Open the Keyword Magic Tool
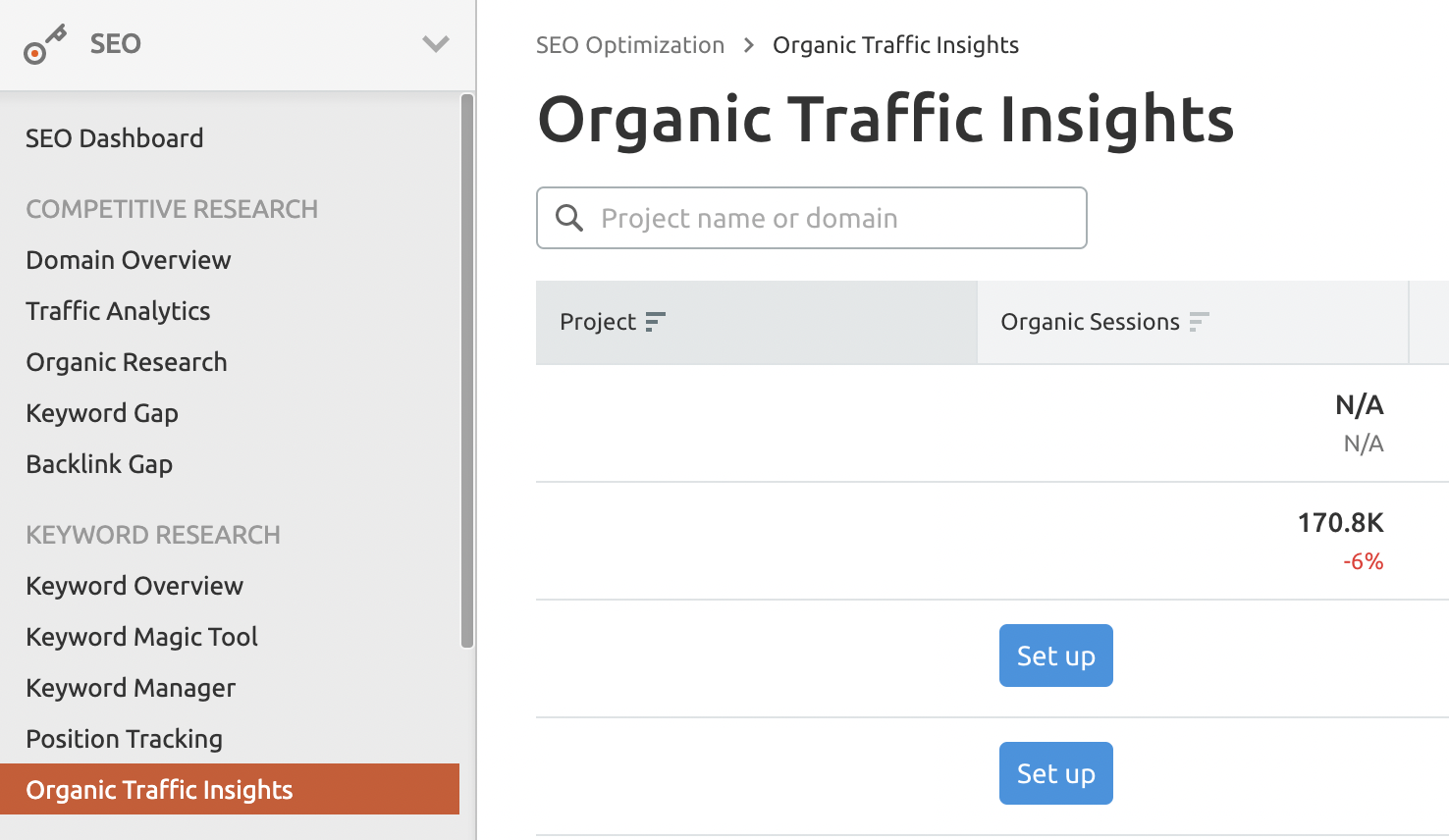 [x=141, y=636]
